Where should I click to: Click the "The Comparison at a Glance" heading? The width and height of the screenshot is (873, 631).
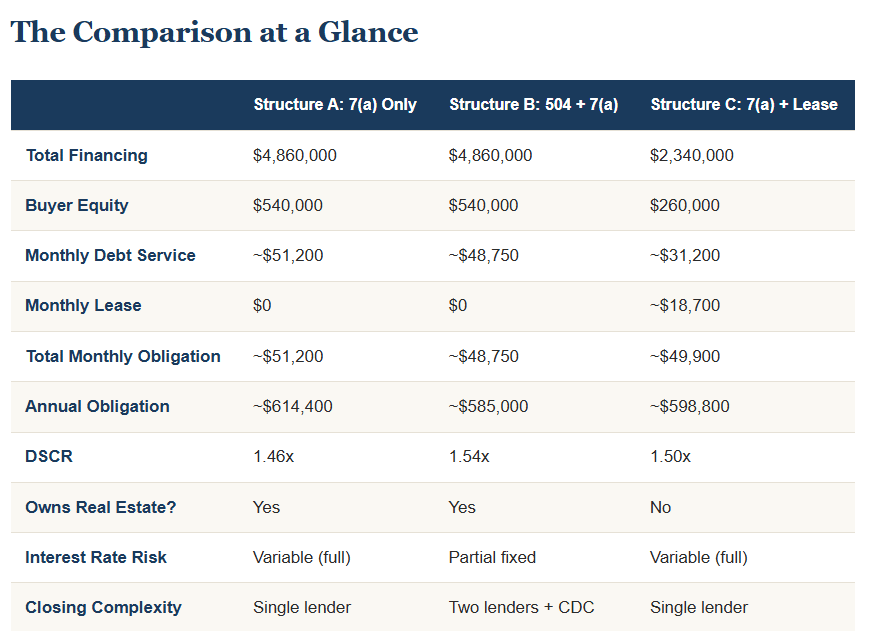coord(214,32)
